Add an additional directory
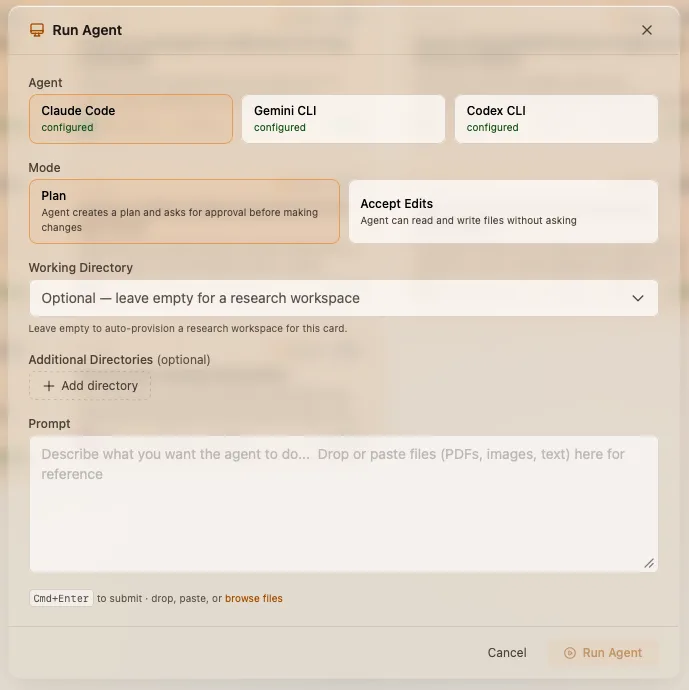Screen dimensions: 689x690 (x=90, y=385)
